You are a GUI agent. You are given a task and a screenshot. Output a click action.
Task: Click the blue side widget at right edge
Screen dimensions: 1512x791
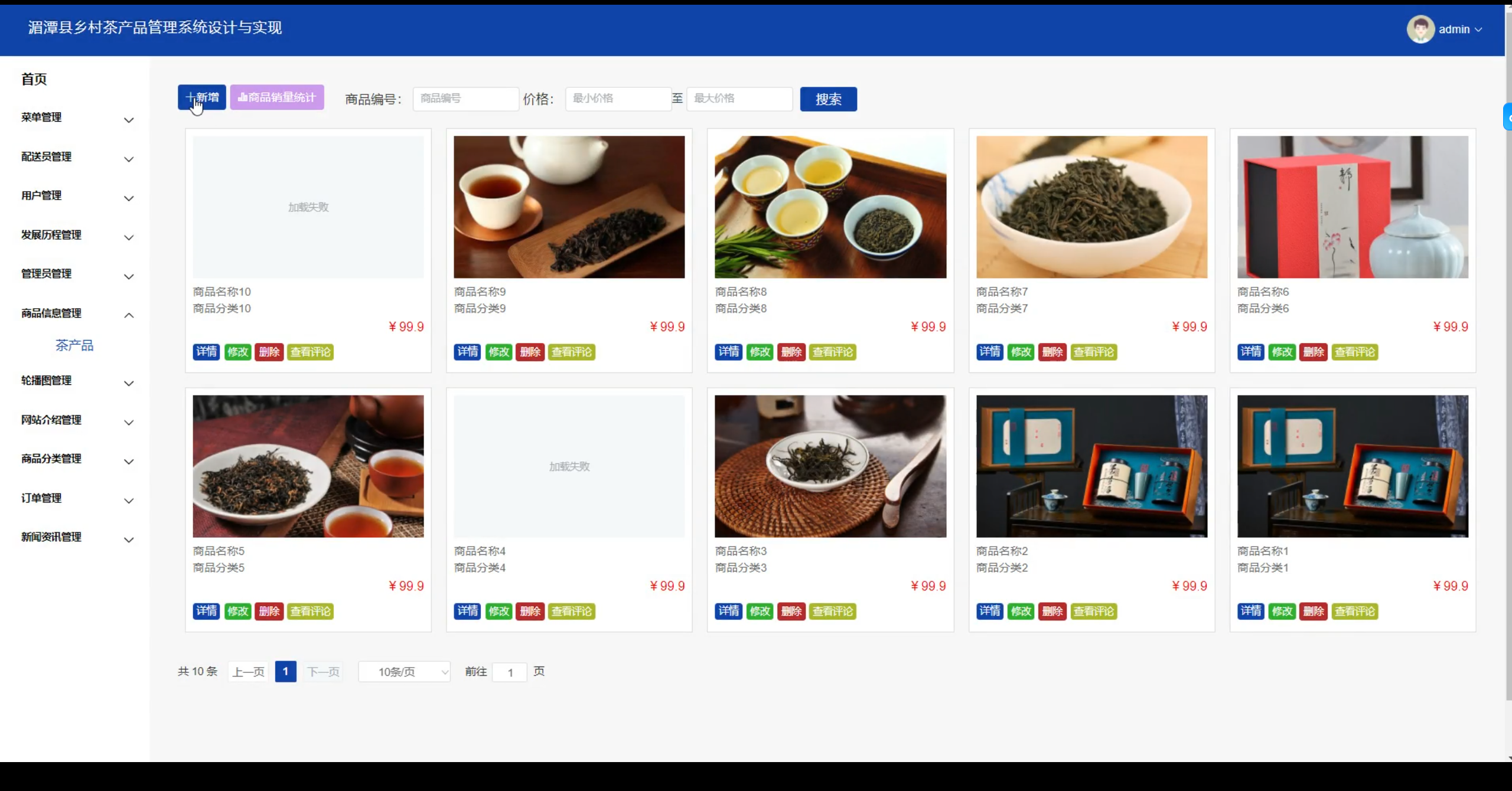coord(1507,117)
